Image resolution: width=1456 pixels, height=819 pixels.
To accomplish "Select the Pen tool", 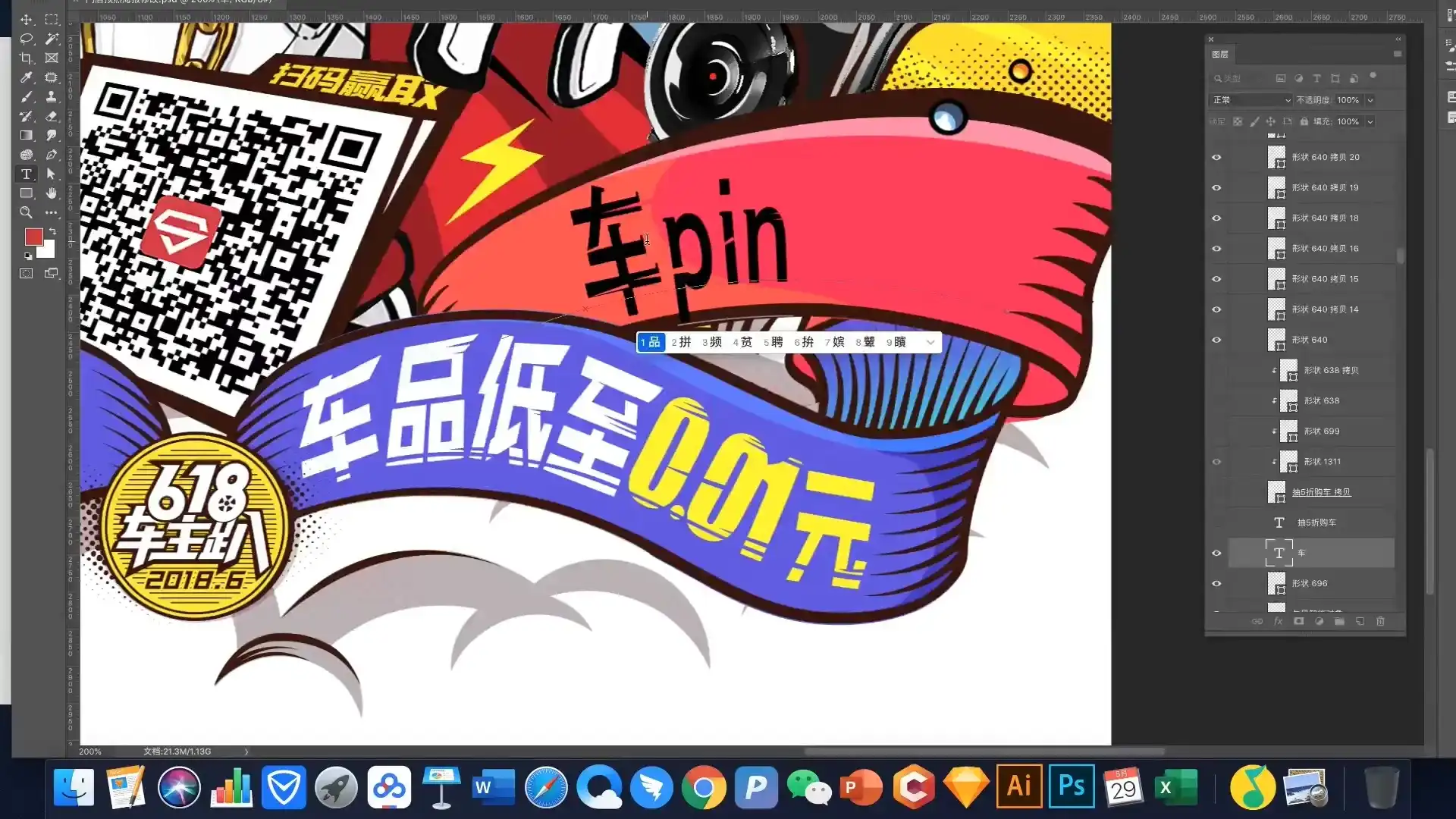I will (x=52, y=155).
